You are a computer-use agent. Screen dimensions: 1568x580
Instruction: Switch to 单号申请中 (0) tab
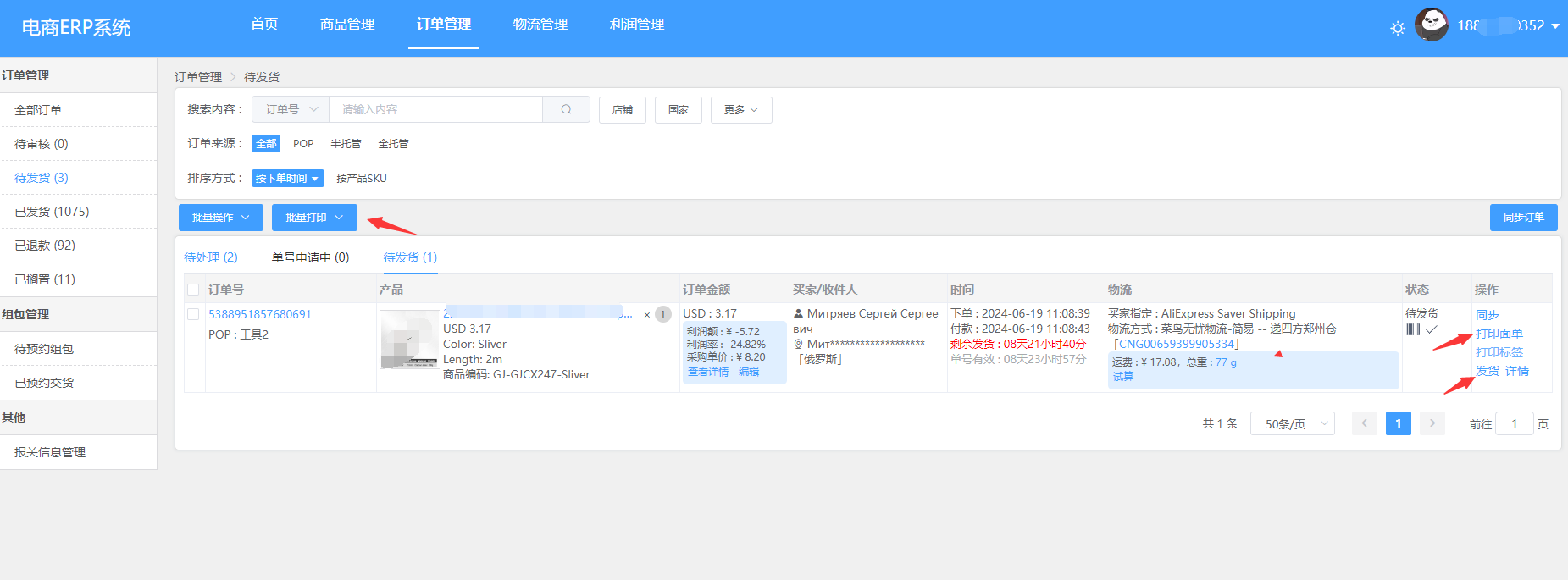[310, 257]
